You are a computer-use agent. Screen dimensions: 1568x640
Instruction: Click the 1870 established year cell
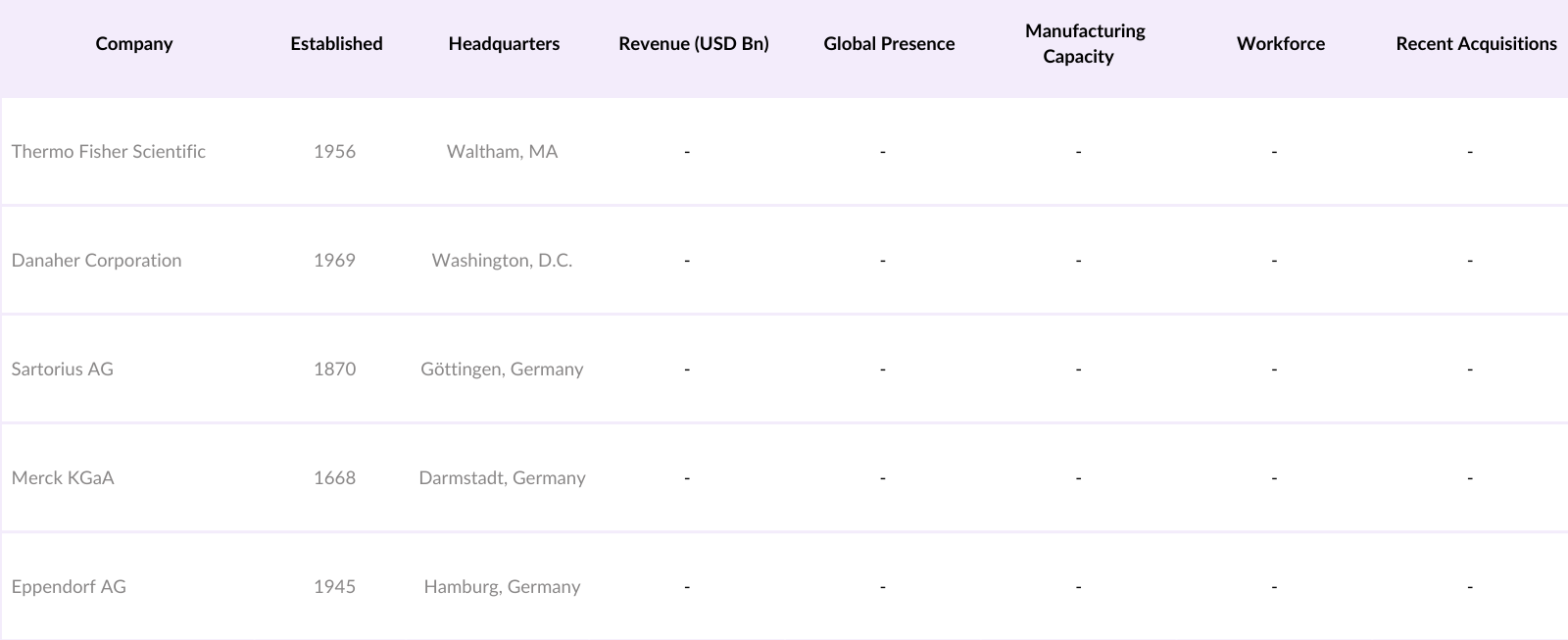334,369
